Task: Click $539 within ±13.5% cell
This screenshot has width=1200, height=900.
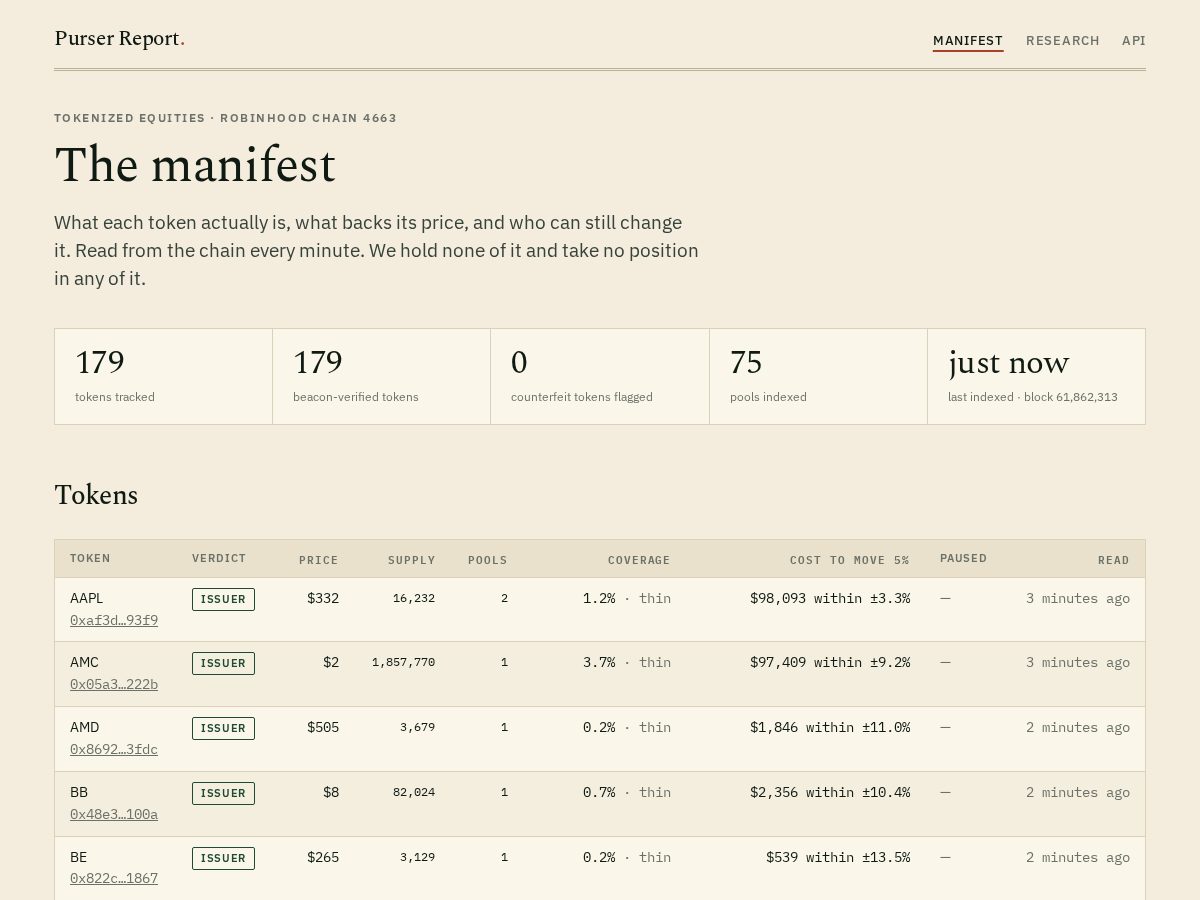Action: tap(838, 857)
